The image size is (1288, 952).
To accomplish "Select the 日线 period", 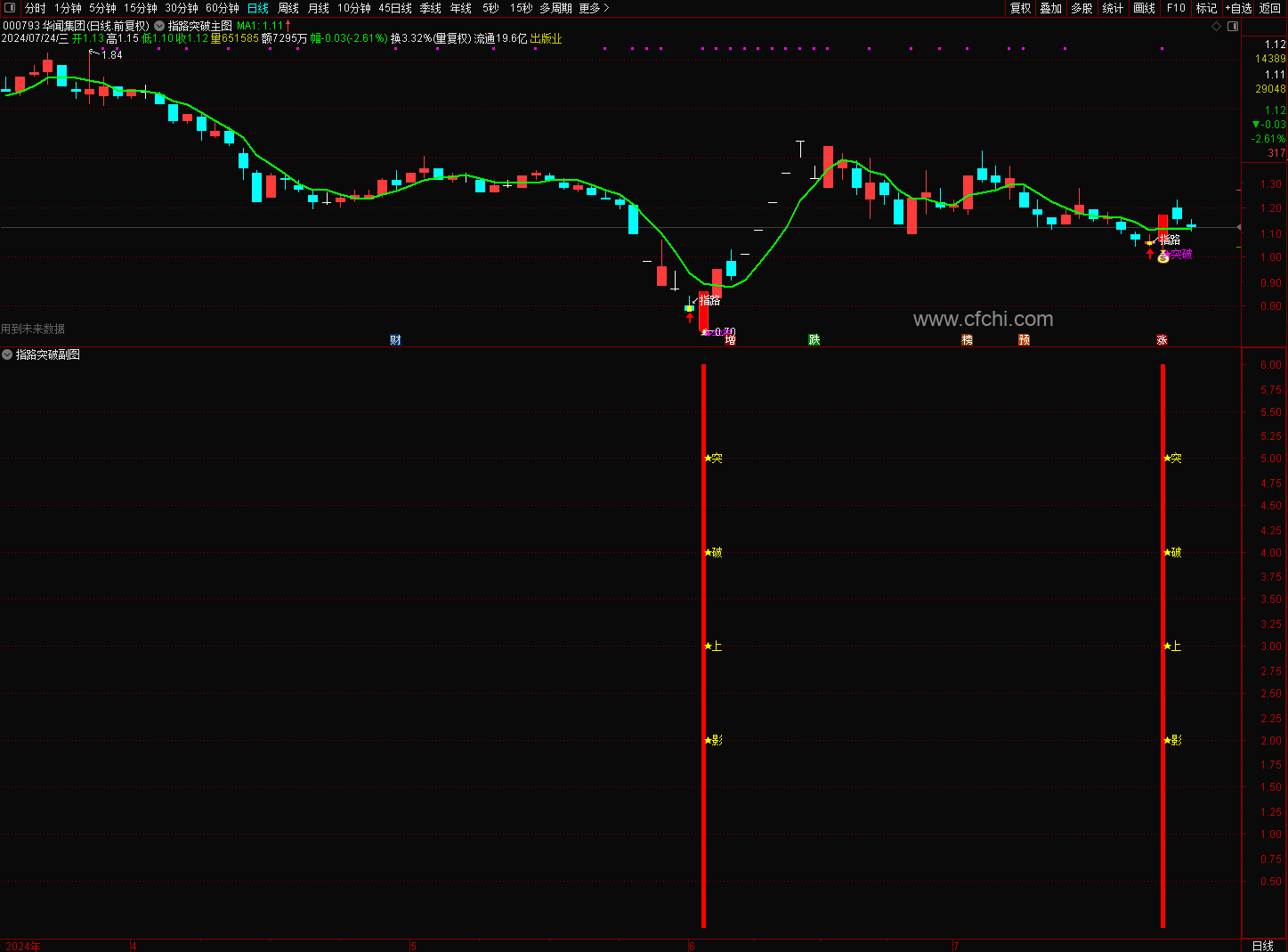I will coord(258,8).
